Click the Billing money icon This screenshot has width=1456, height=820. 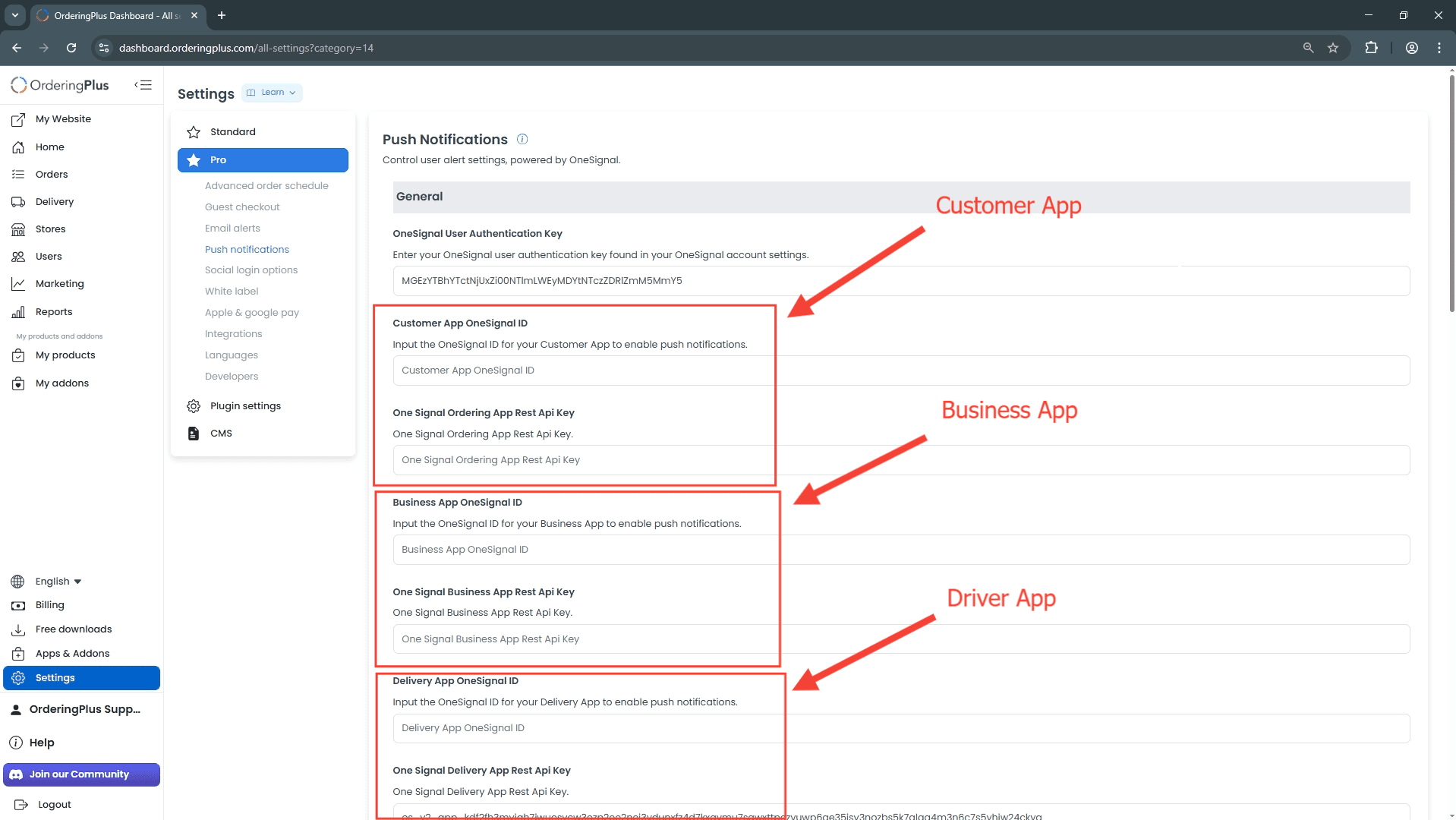(x=18, y=606)
